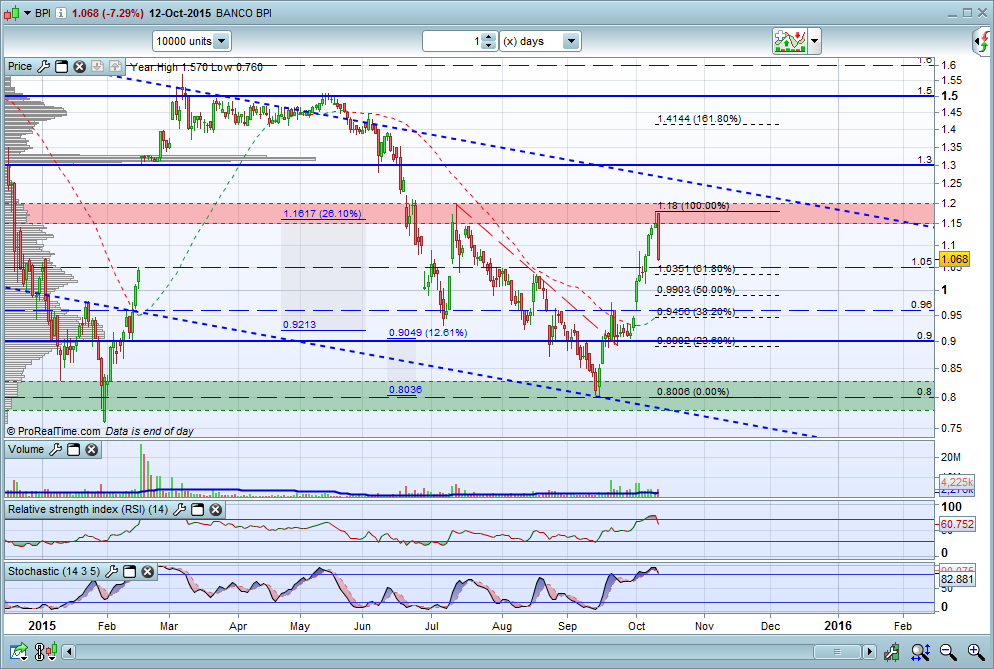
Task: Open the chart export arrow icon
Action: pos(18,651)
